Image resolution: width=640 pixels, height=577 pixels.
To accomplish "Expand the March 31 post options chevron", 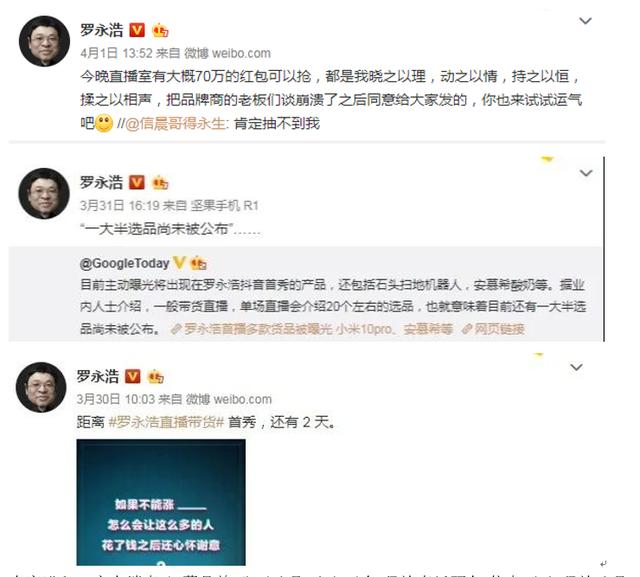I will click(586, 173).
